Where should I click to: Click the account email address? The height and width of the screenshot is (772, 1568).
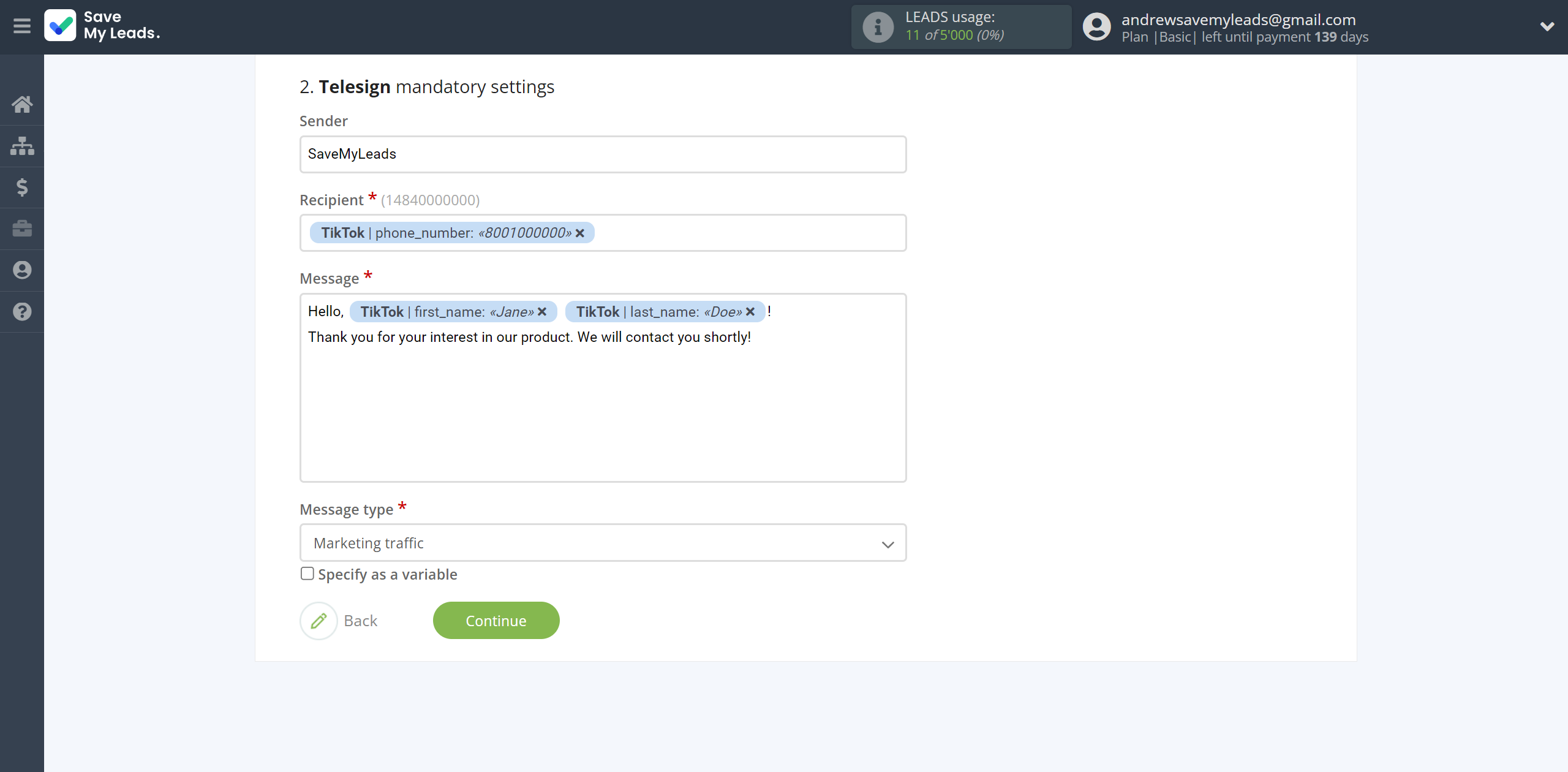tap(1238, 20)
